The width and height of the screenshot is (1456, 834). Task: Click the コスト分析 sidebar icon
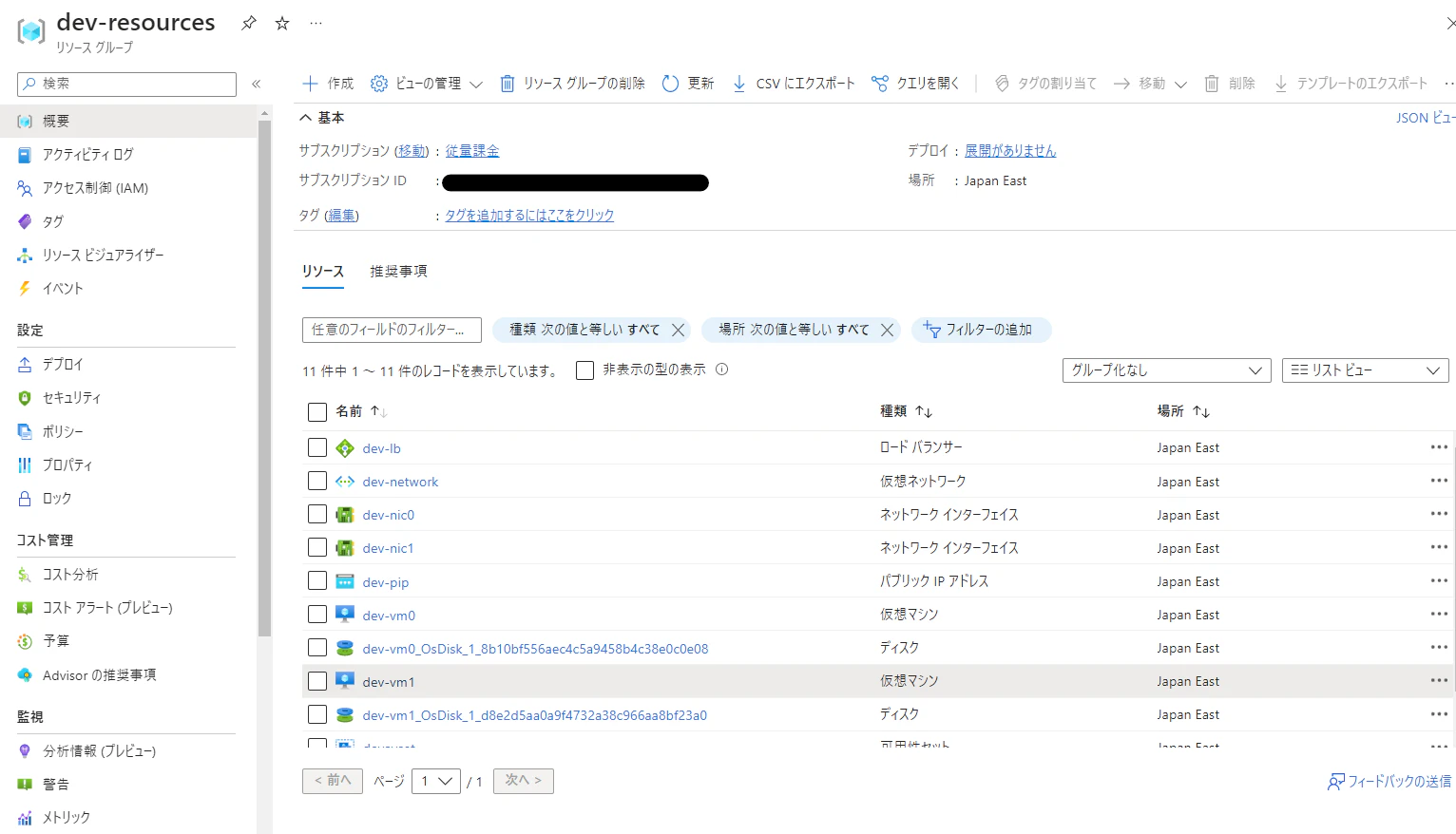tap(25, 575)
